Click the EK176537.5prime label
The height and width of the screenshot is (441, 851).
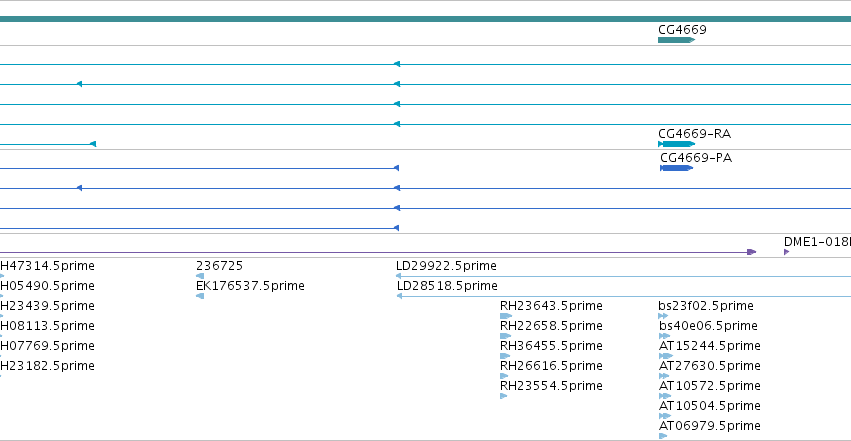pyautogui.click(x=250, y=286)
